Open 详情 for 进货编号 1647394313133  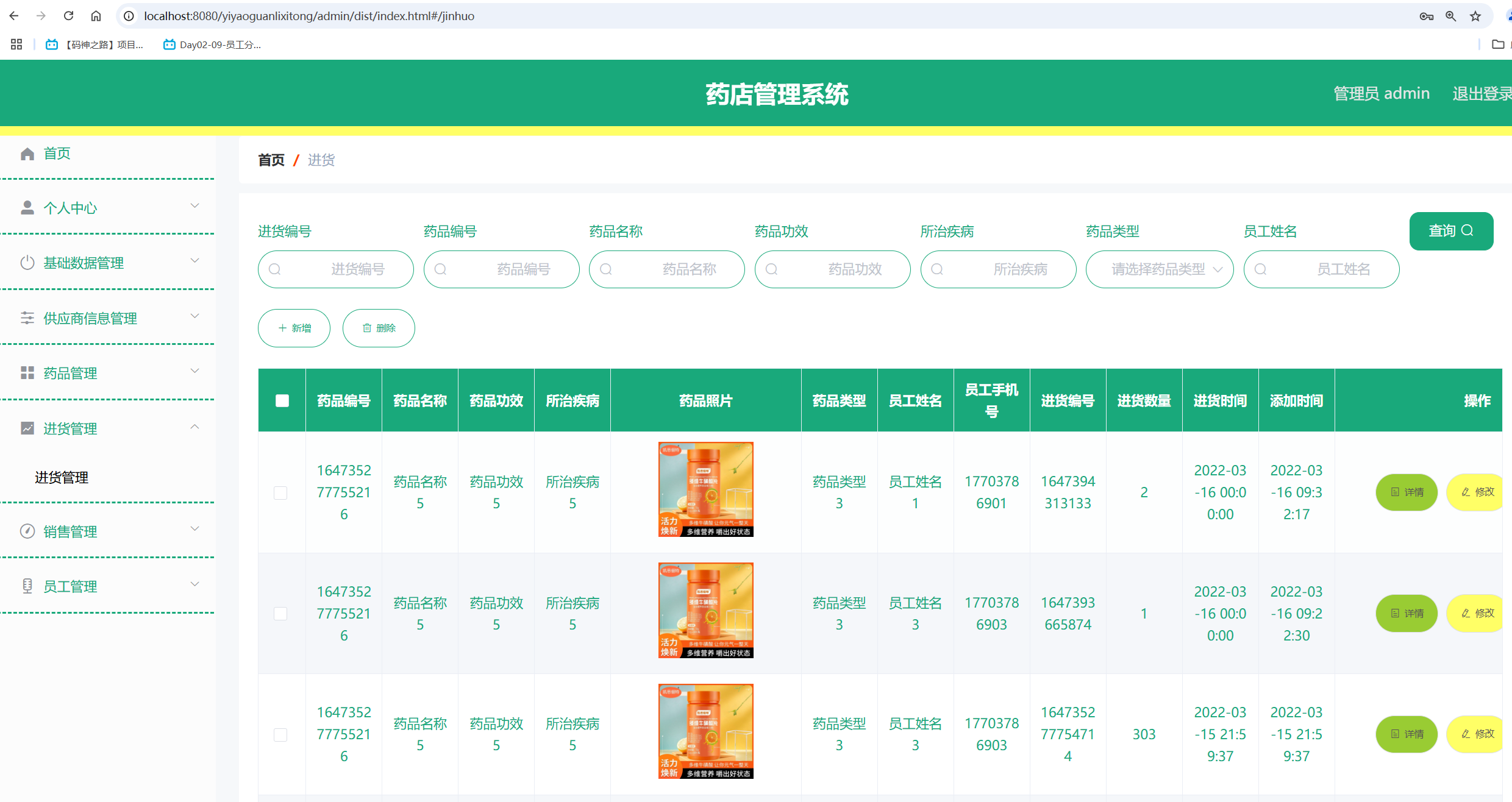[1407, 492]
